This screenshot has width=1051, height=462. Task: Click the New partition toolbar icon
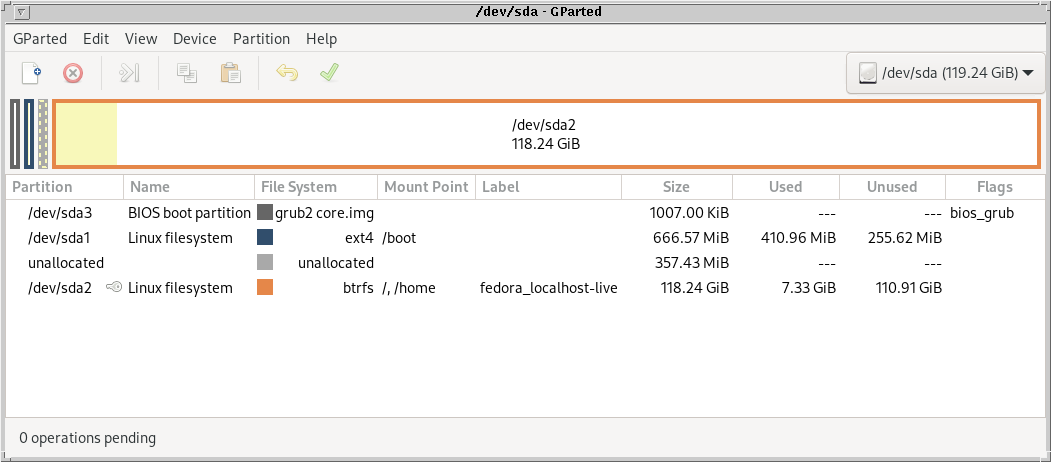pos(32,73)
